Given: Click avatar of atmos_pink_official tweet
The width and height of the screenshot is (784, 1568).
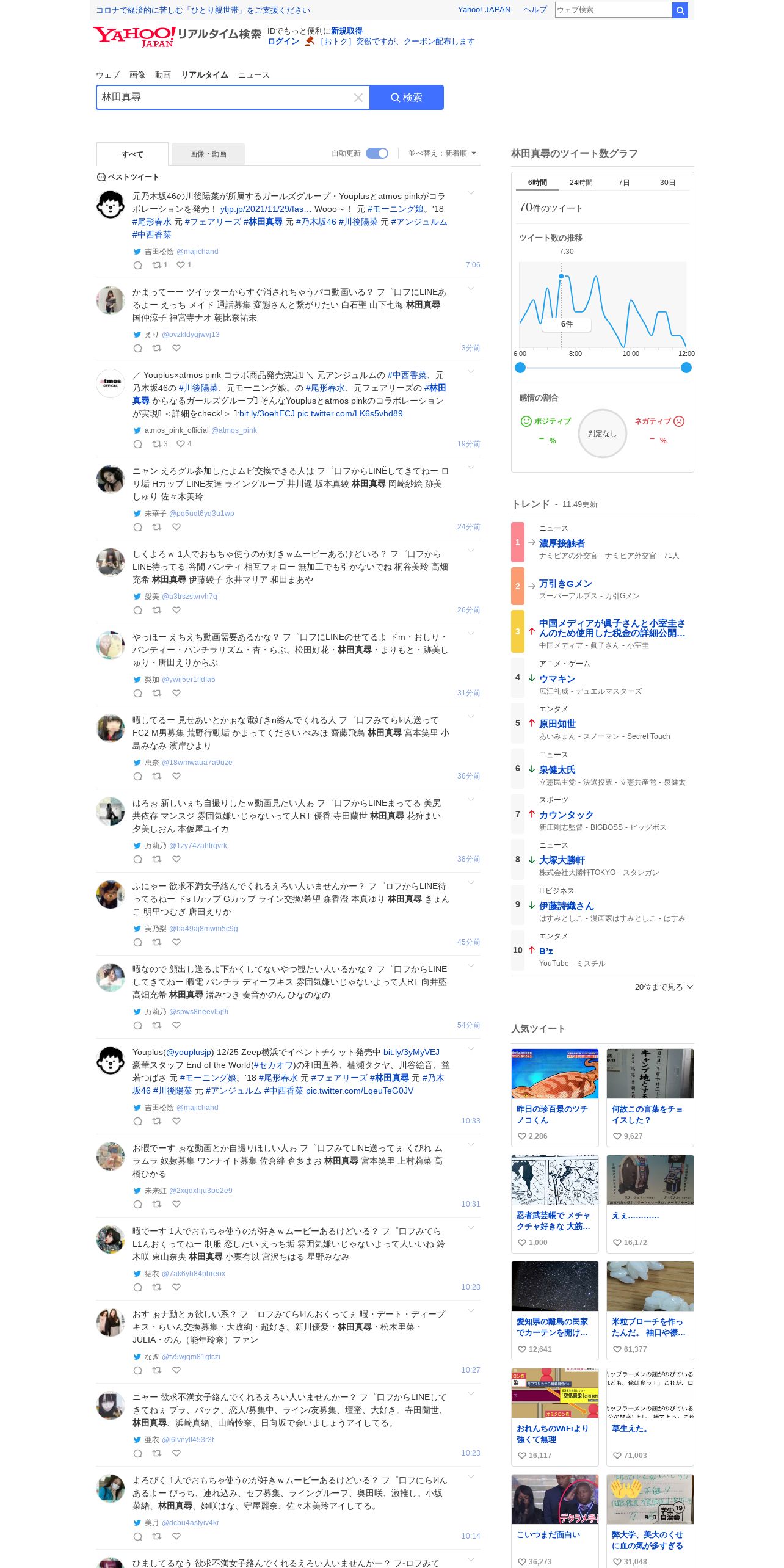Looking at the screenshot, I should click(111, 383).
